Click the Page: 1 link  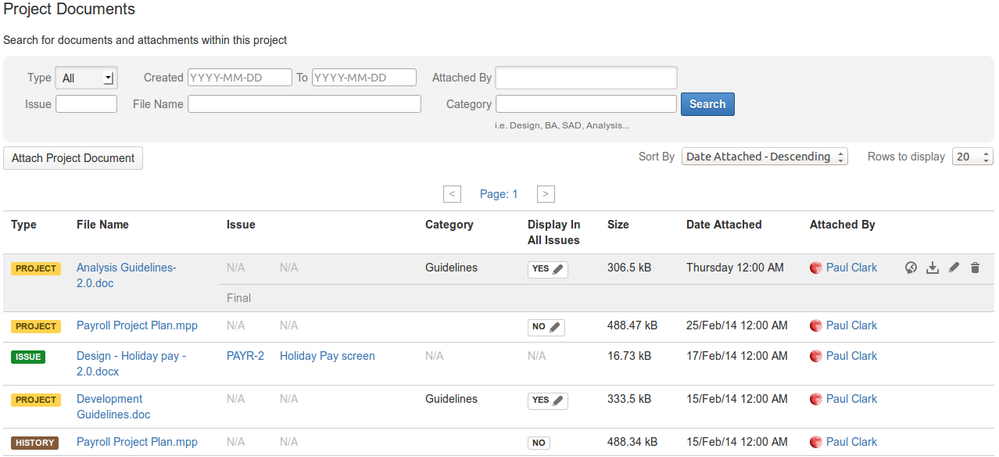pos(499,194)
